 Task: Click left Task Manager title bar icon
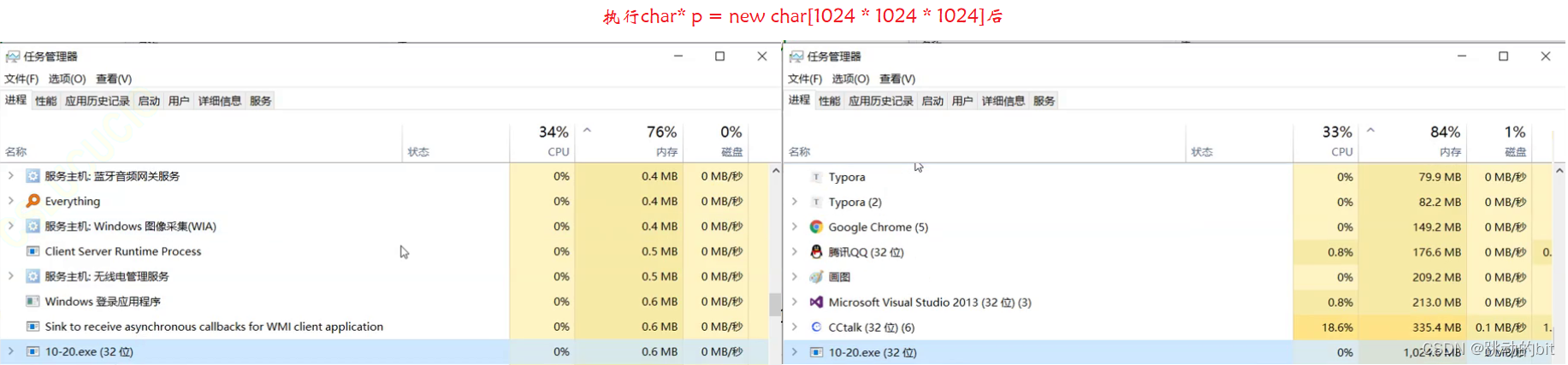click(13, 56)
